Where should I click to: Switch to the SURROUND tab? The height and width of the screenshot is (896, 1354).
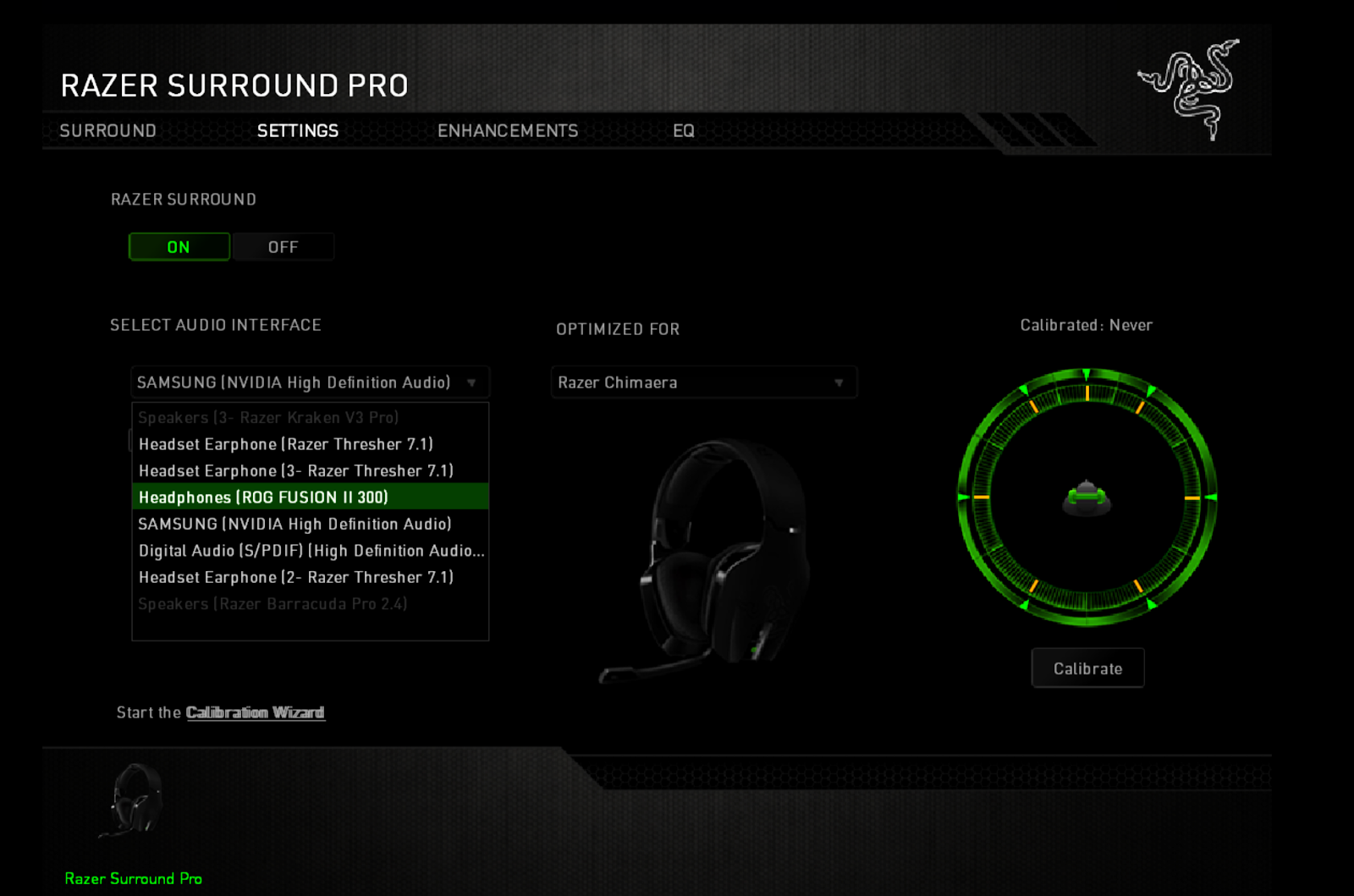[x=107, y=130]
